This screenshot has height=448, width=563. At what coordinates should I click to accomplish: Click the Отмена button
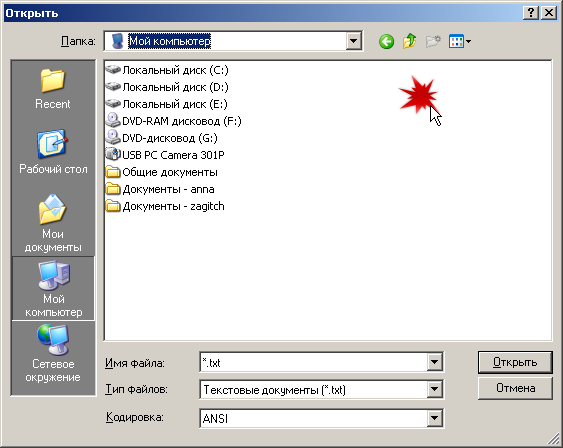[x=515, y=388]
